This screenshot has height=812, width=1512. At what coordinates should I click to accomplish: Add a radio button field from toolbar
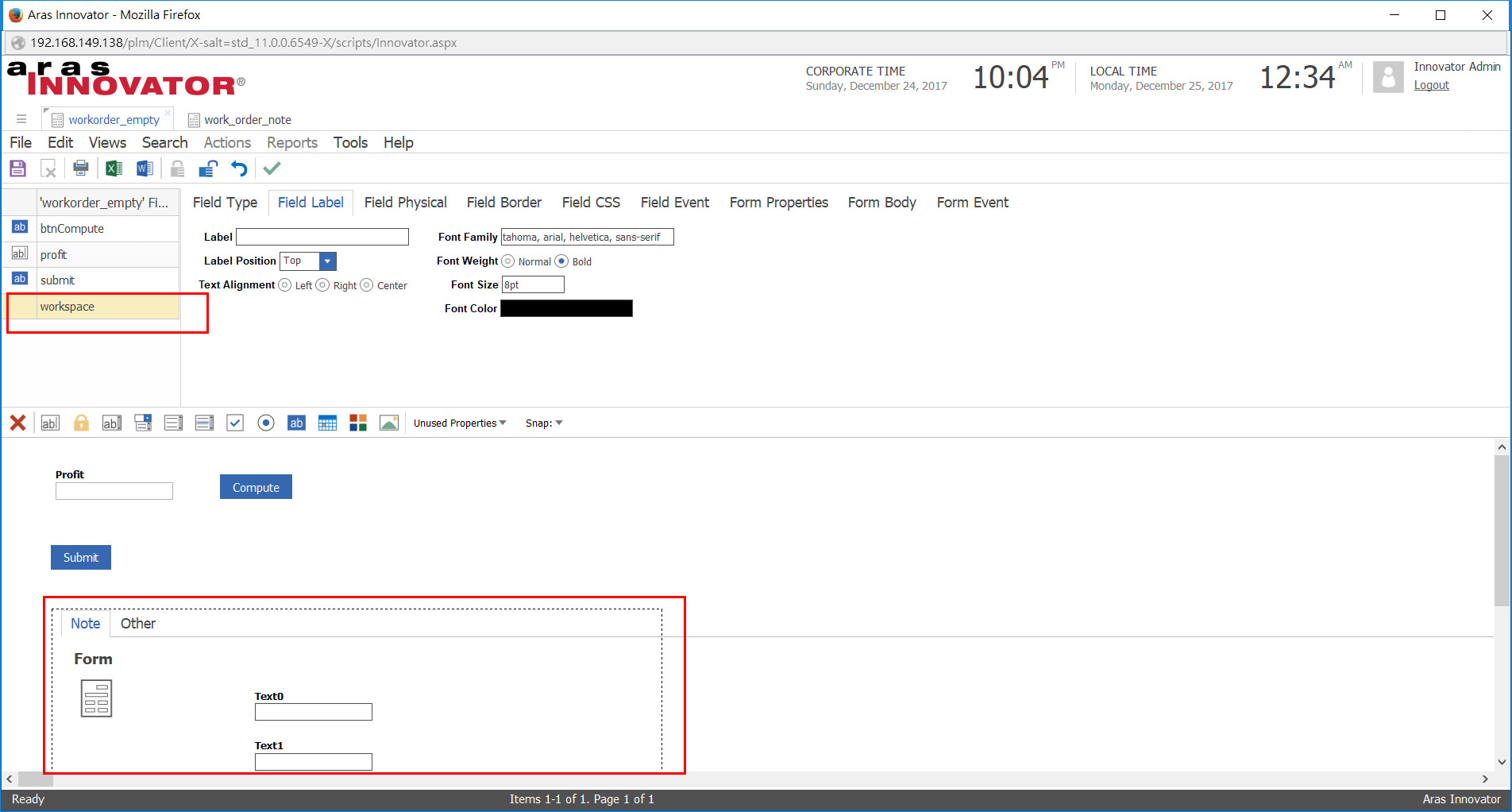coord(266,423)
